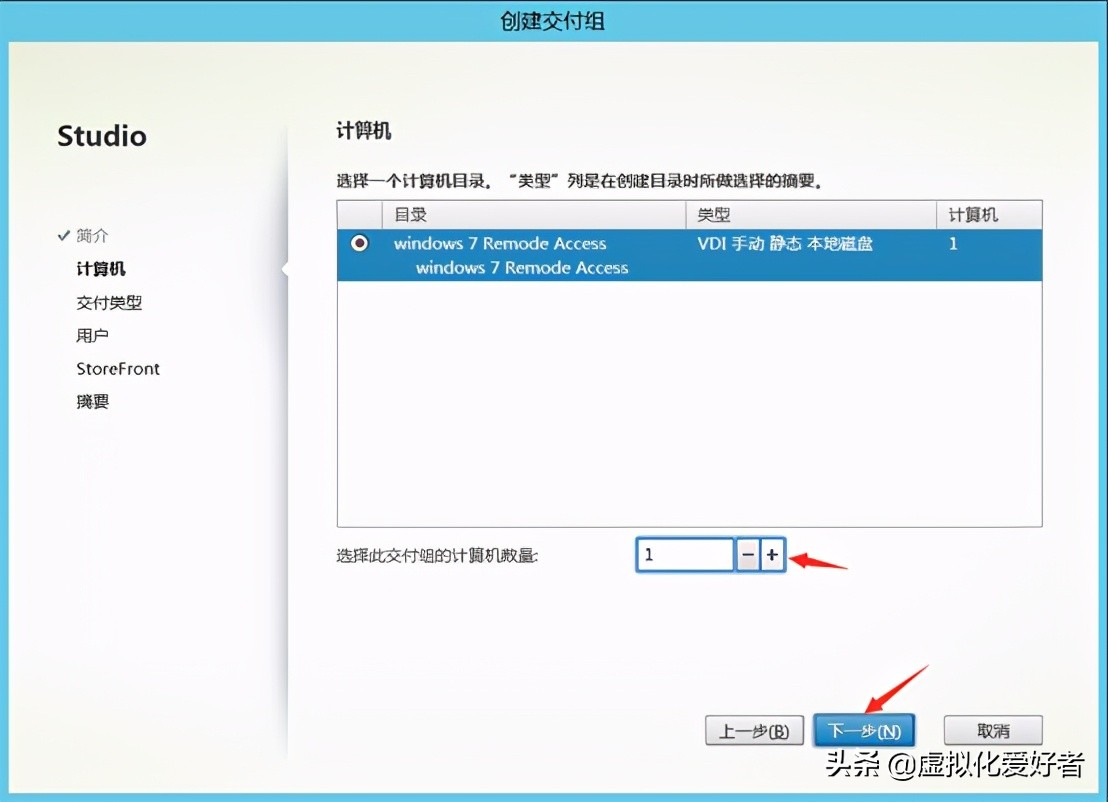Click the 计算机 column header in the table

click(989, 215)
